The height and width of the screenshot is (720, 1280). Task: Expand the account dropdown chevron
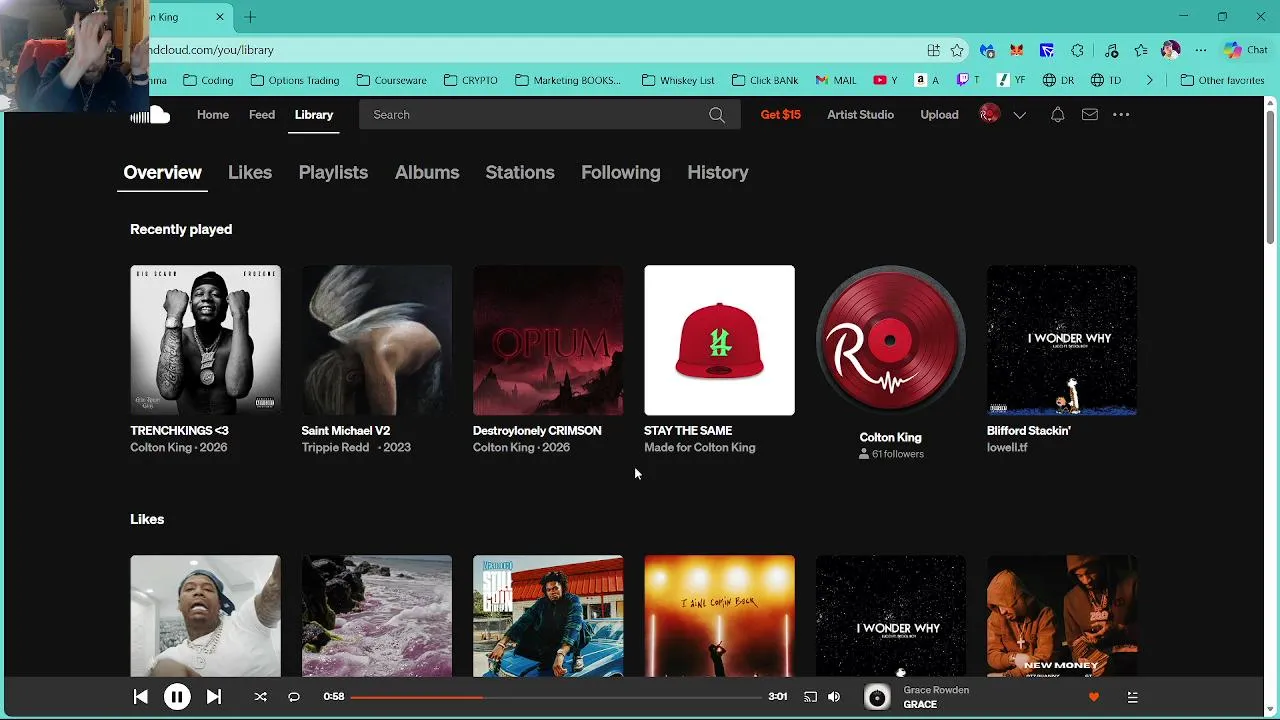pos(1019,115)
